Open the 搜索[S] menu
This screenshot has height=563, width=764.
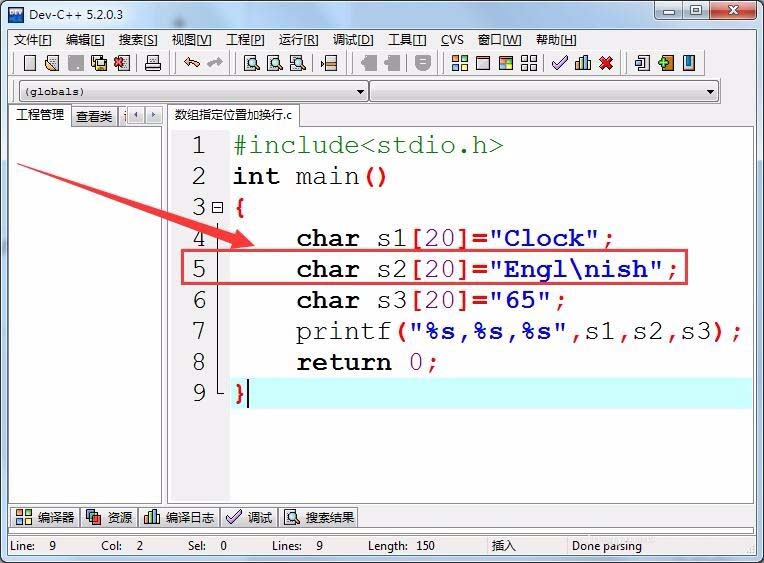tap(138, 40)
